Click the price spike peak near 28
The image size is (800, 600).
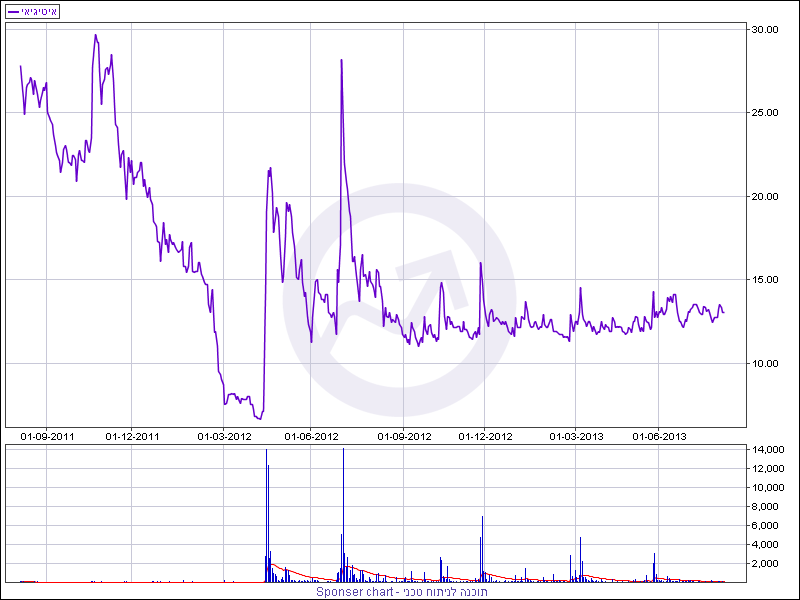342,61
